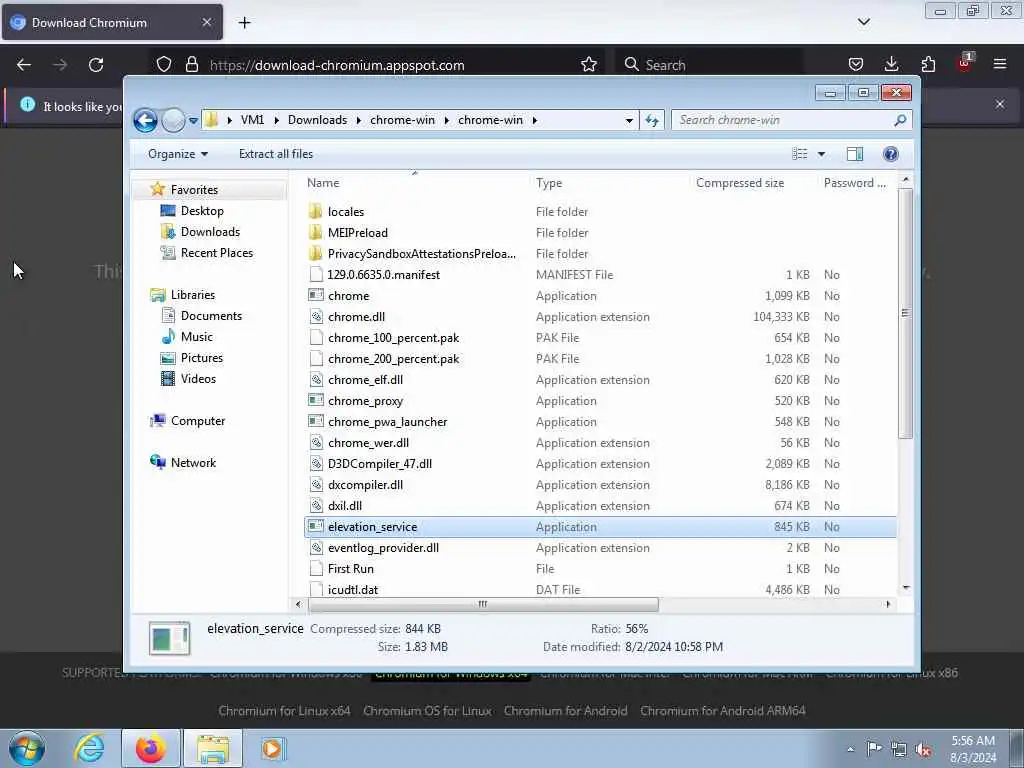This screenshot has width=1024, height=768.
Task: Click the chrome_elf.dll file icon
Action: [x=316, y=379]
